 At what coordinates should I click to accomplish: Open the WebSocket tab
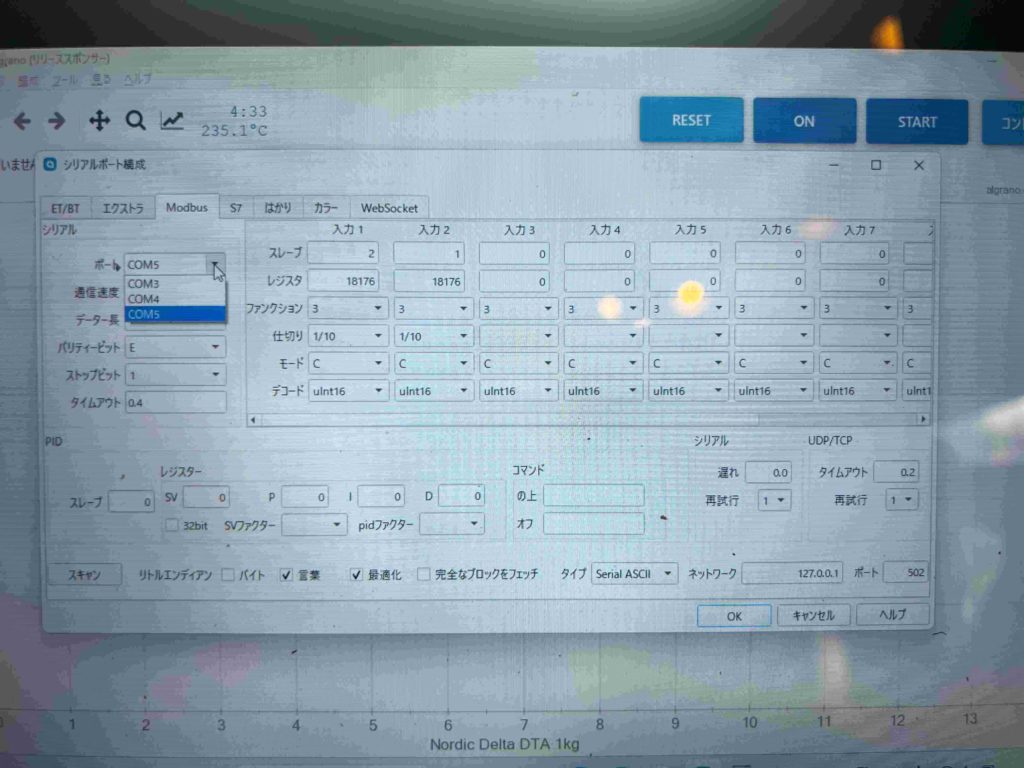click(389, 208)
